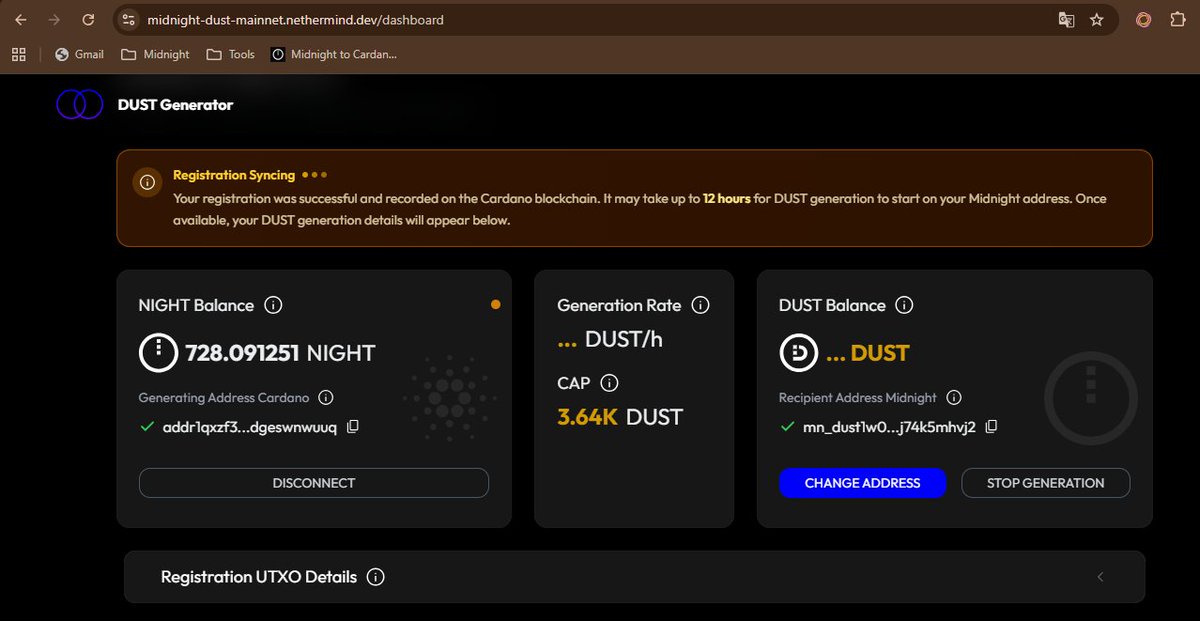Click the 728.091251 NIGHT balance value
This screenshot has width=1200, height=621.
(280, 353)
